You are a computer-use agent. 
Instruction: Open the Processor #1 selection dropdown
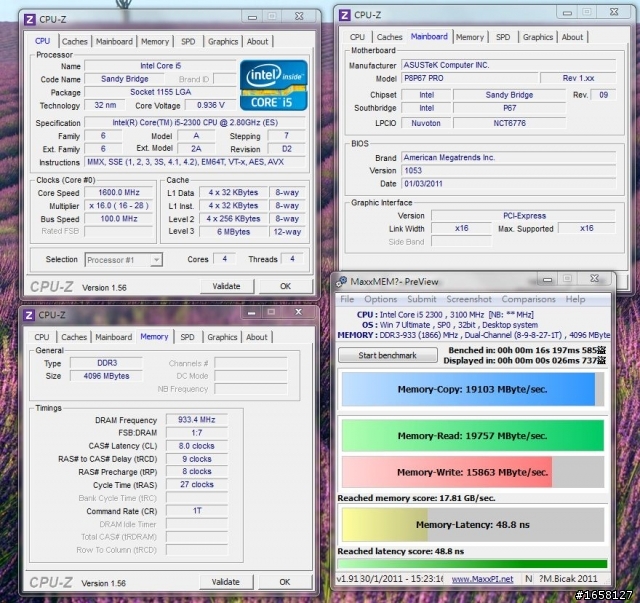pos(124,260)
